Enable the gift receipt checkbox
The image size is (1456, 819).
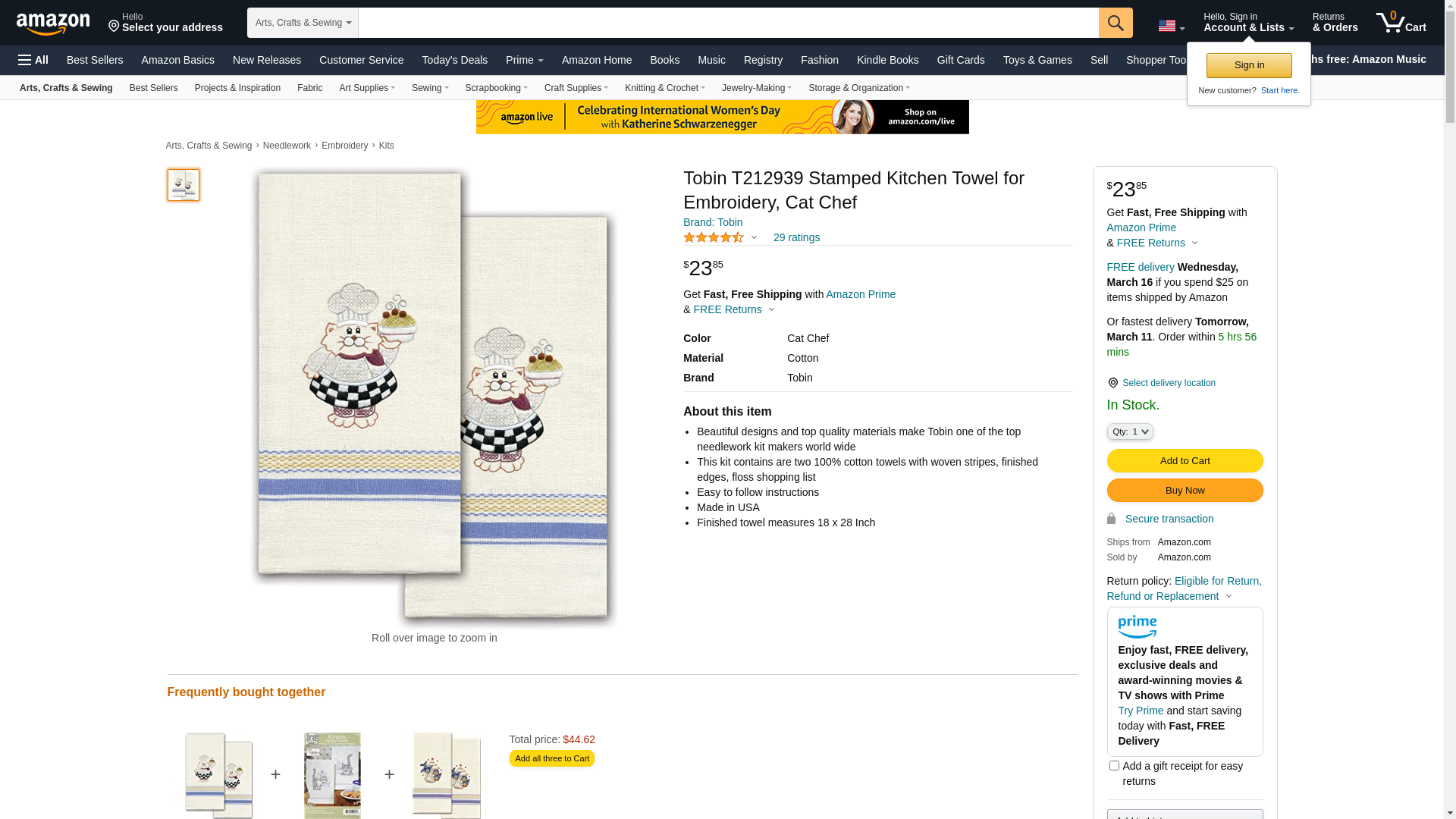point(1114,766)
